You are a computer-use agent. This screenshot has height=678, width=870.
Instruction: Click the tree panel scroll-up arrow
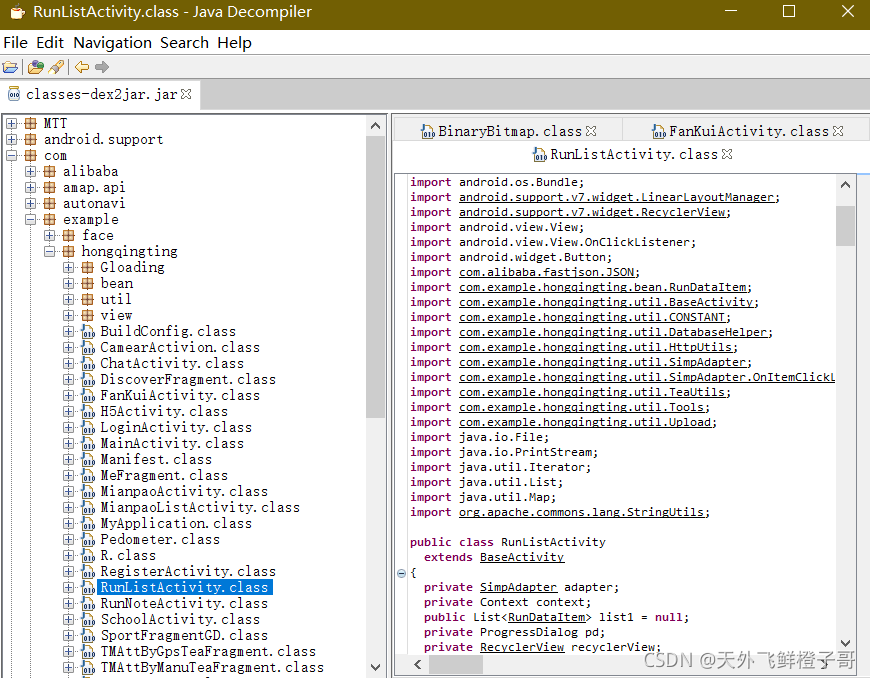click(x=376, y=127)
